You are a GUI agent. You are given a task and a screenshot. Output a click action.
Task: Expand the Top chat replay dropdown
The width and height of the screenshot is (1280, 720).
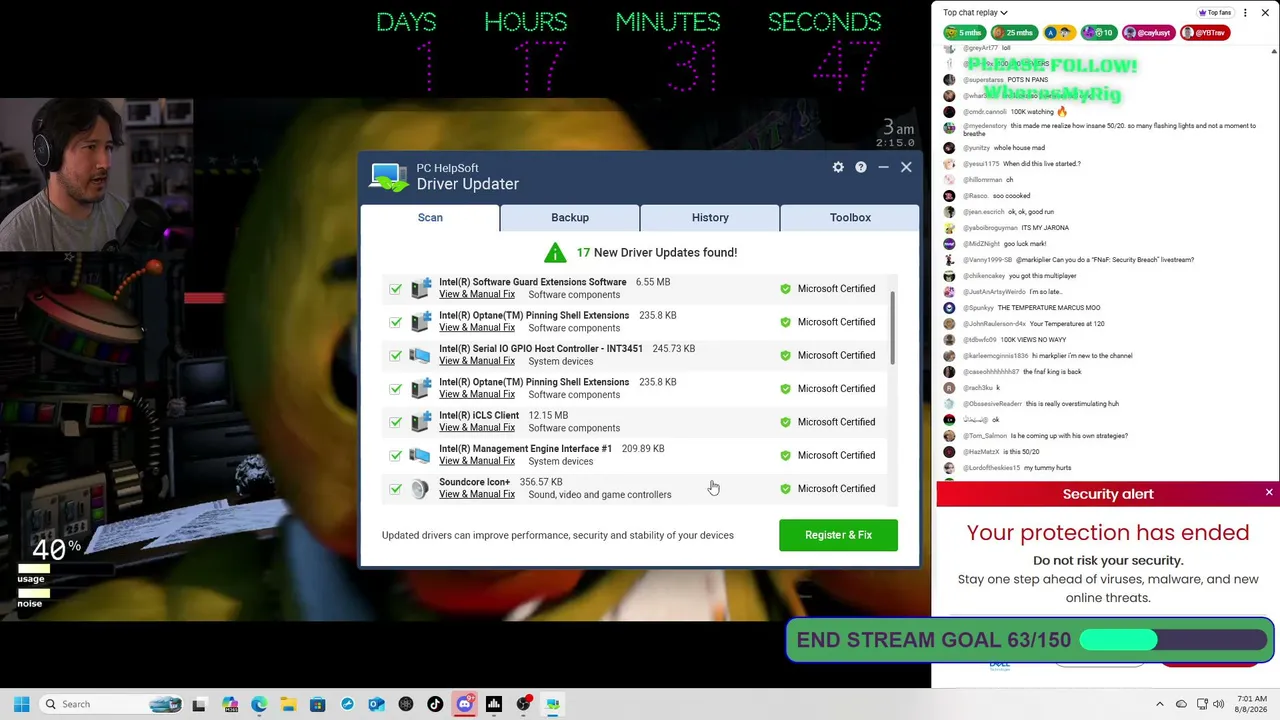point(975,13)
